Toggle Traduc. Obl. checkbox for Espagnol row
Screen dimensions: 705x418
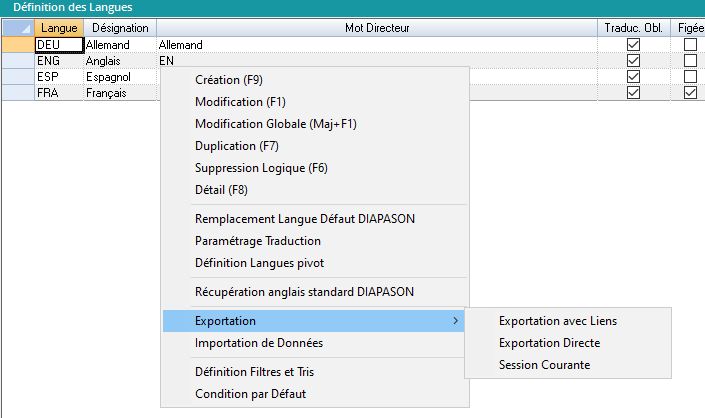[632, 77]
